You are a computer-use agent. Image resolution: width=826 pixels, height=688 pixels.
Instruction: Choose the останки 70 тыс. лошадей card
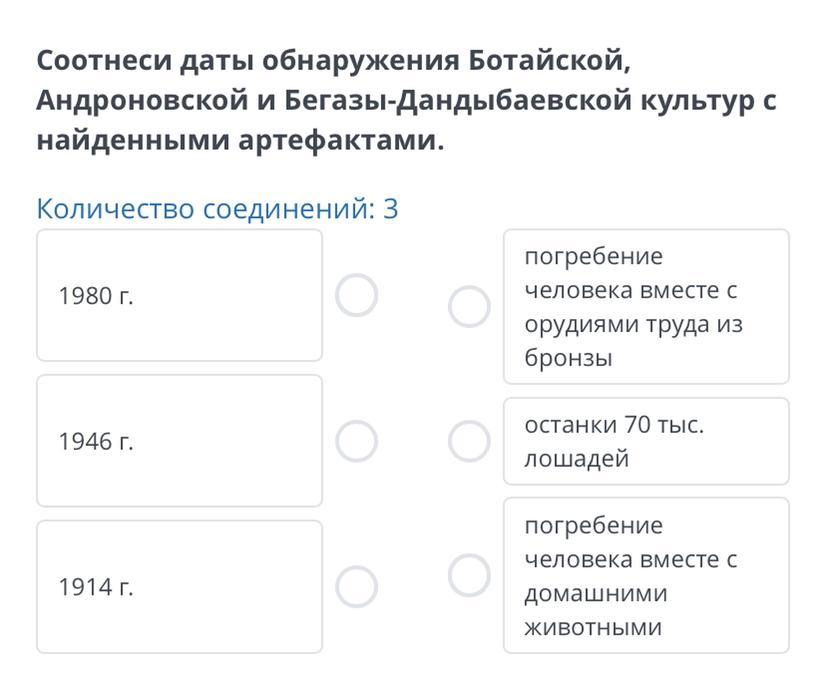(645, 441)
